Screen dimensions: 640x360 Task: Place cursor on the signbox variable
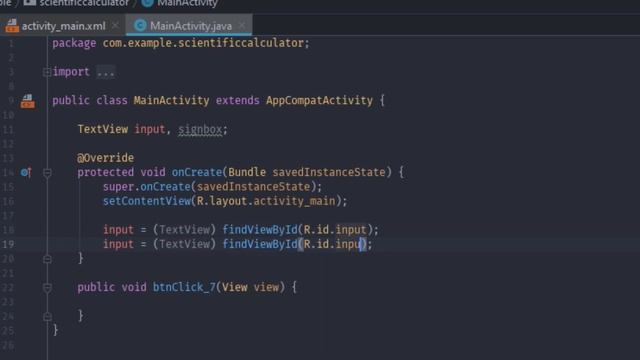coord(200,129)
